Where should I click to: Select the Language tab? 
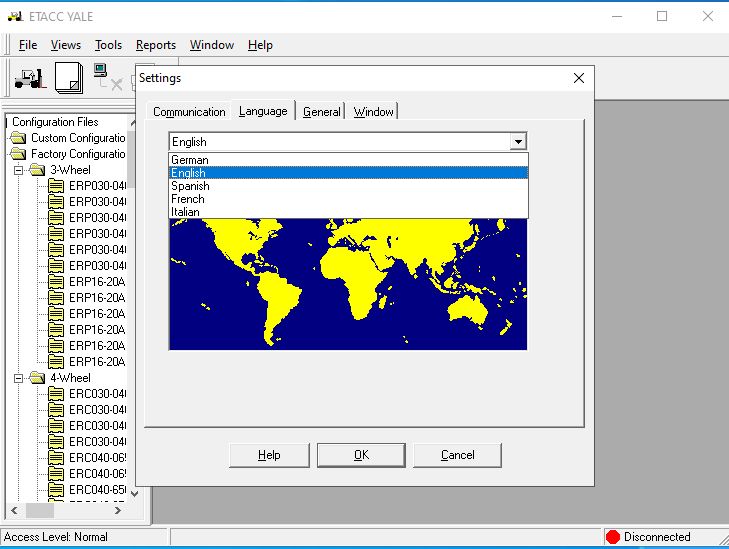(x=263, y=111)
